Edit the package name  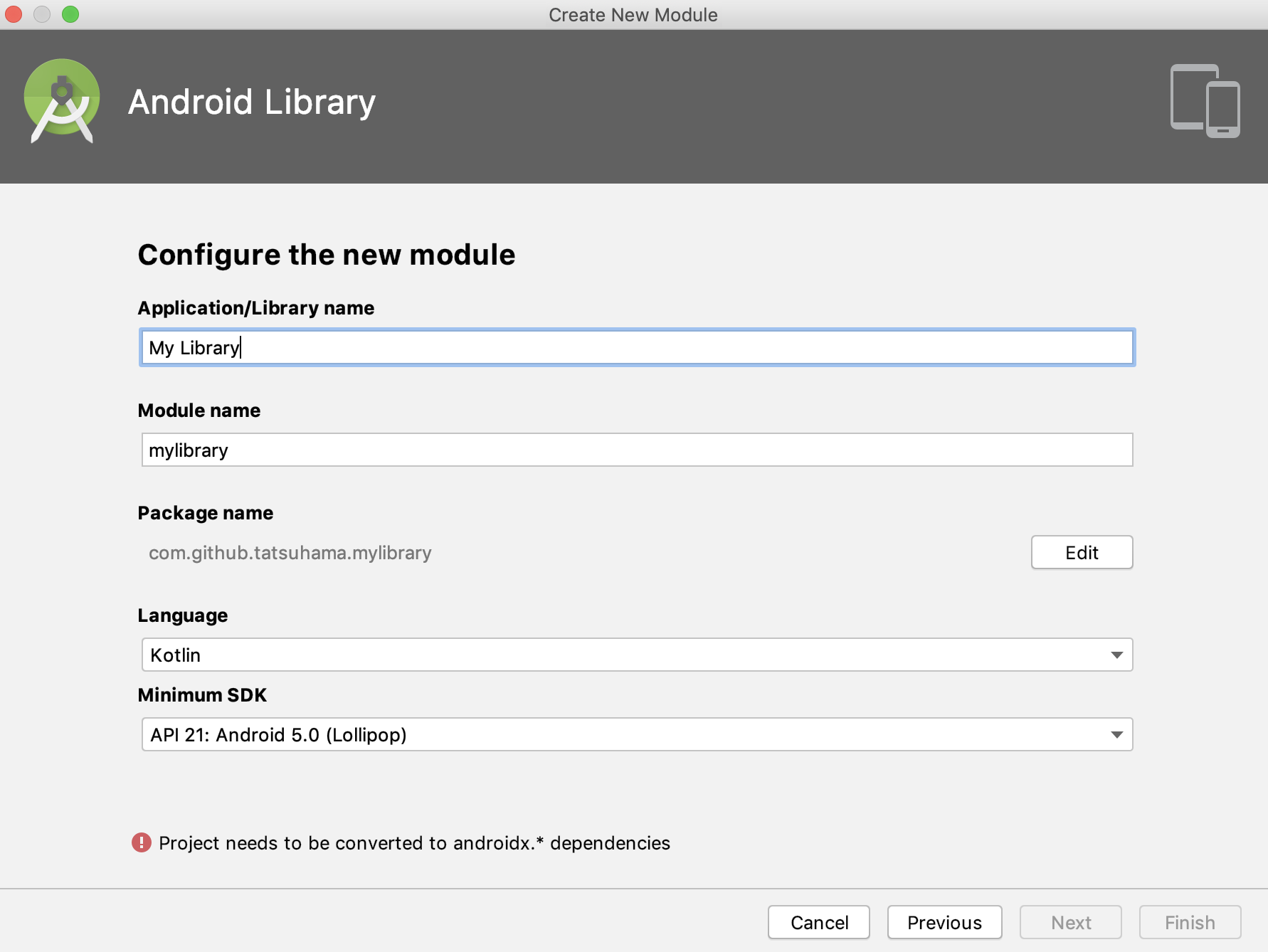tap(1082, 552)
